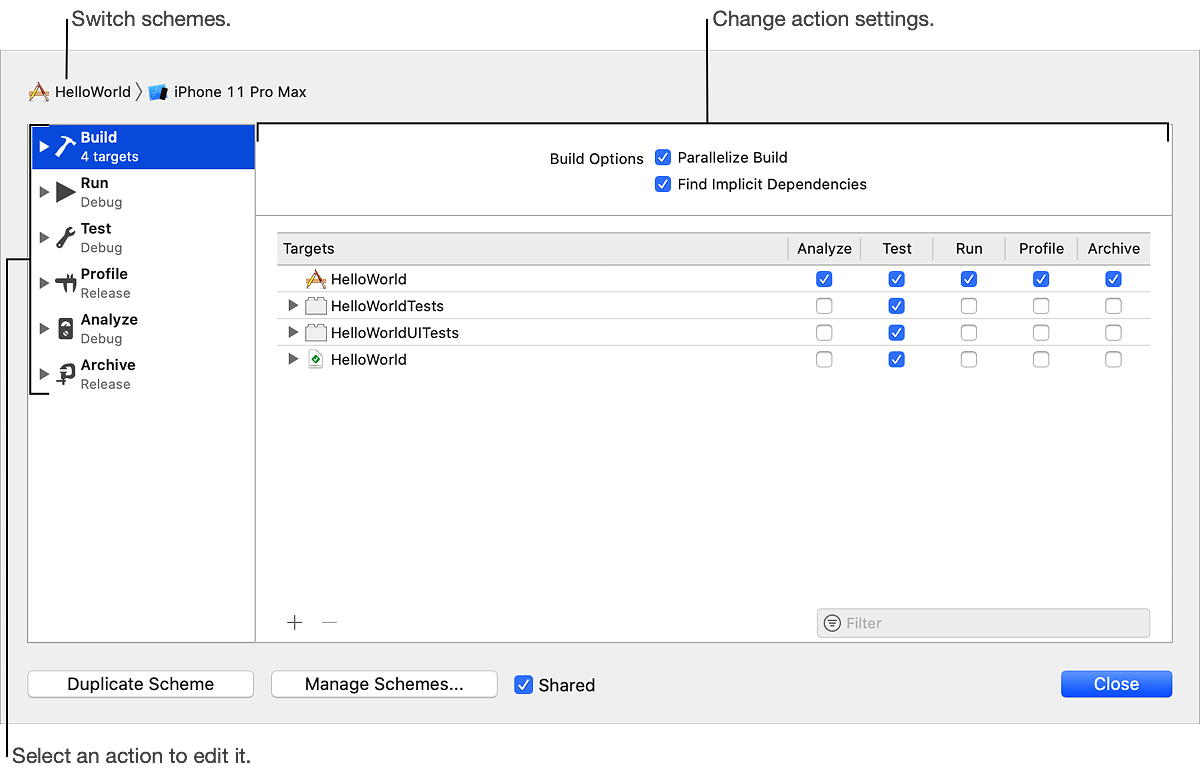Click the HelloWorld app target icon in the table

[x=316, y=279]
